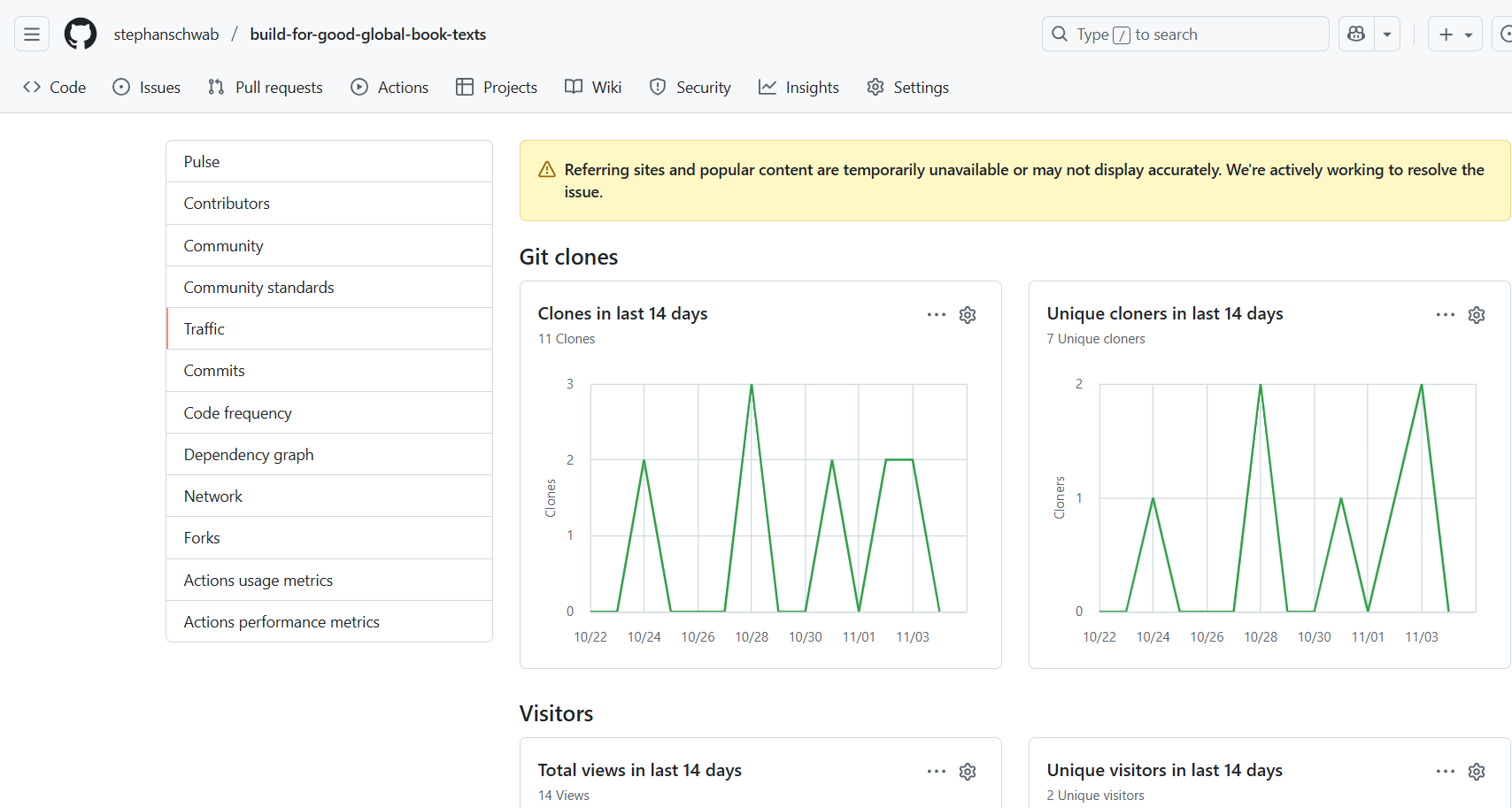This screenshot has height=808, width=1512.
Task: Open build-for-good-global-book-texts repository link
Action: click(x=367, y=35)
